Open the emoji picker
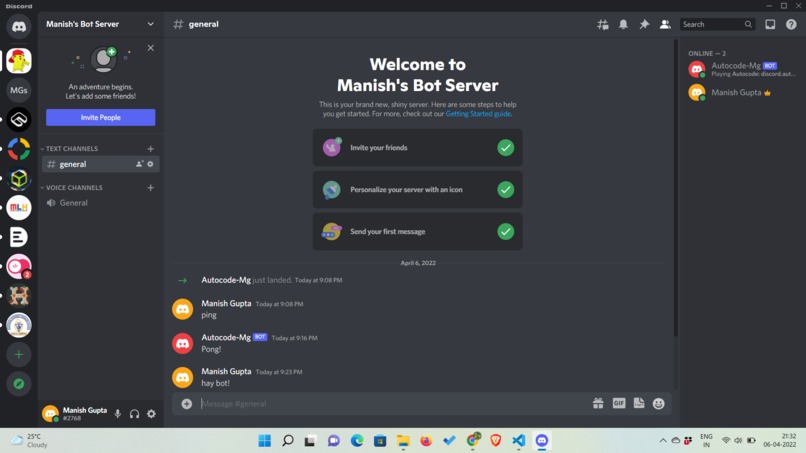Viewport: 806px width, 453px height. (658, 404)
